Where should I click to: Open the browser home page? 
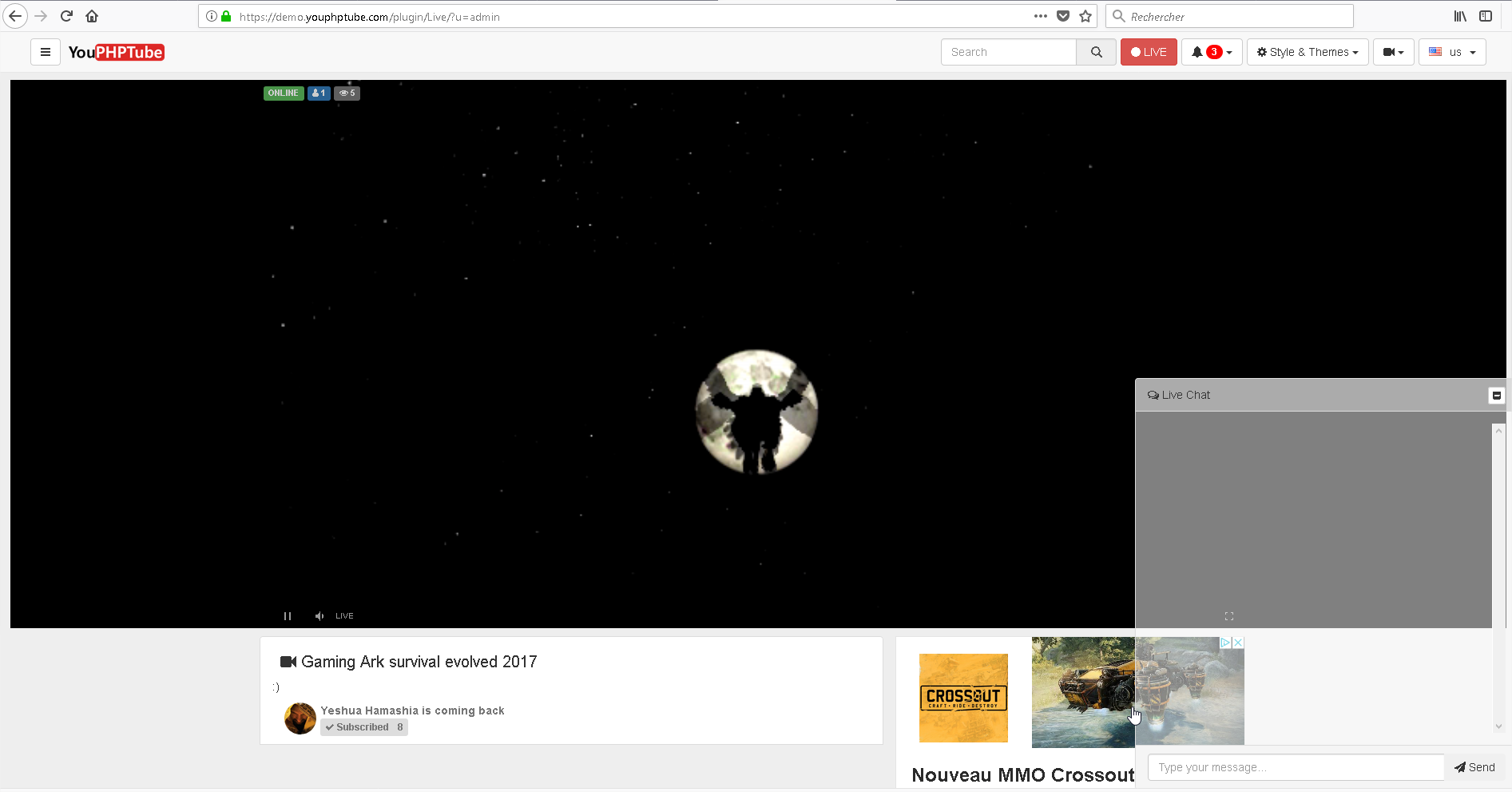(x=92, y=16)
